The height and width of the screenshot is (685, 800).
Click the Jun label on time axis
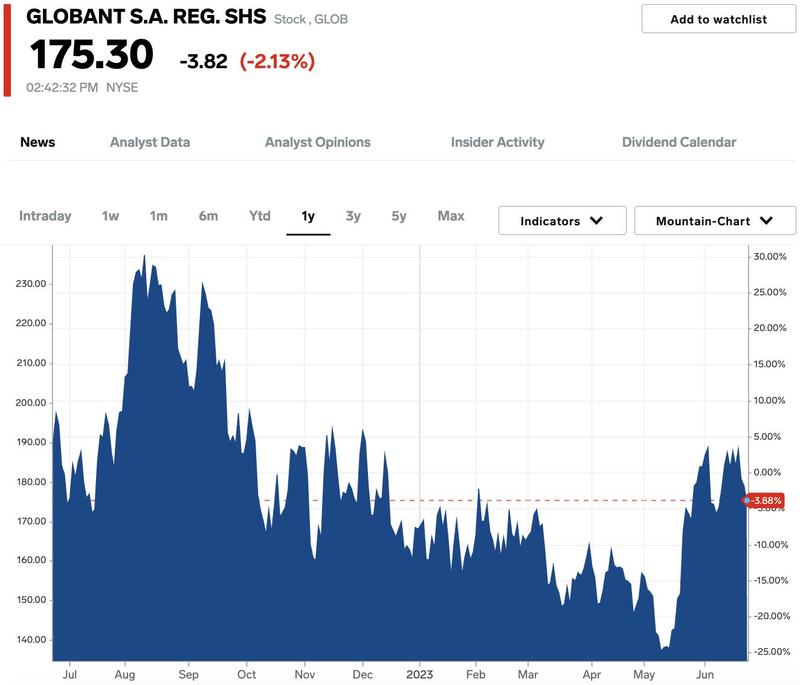705,674
